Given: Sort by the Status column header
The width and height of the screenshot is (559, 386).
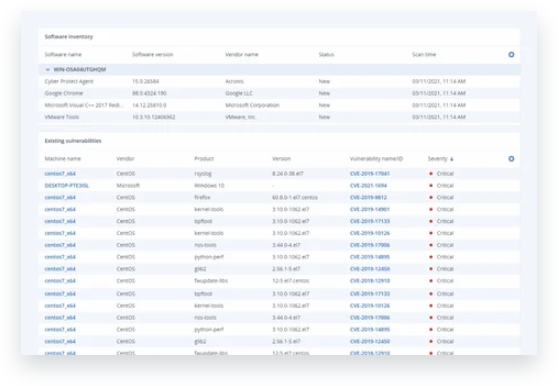Looking at the screenshot, I should [326, 55].
